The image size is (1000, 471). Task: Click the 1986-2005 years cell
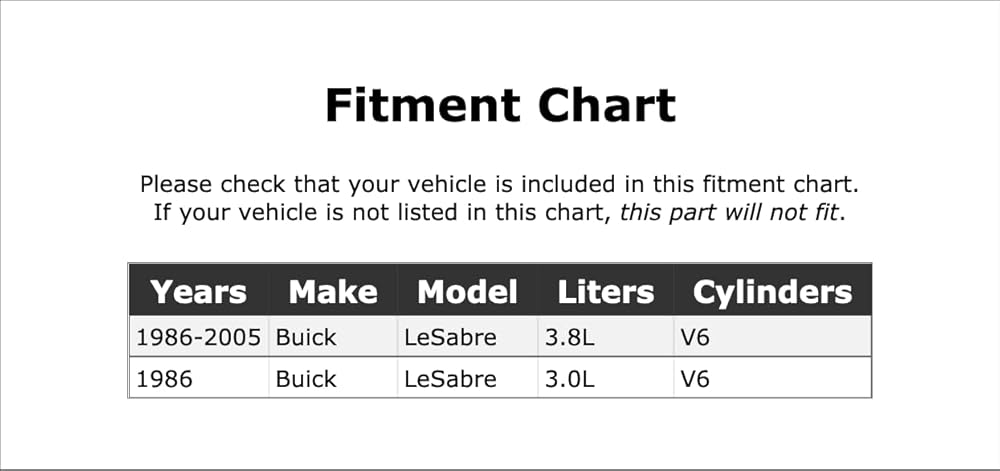pyautogui.click(x=199, y=337)
